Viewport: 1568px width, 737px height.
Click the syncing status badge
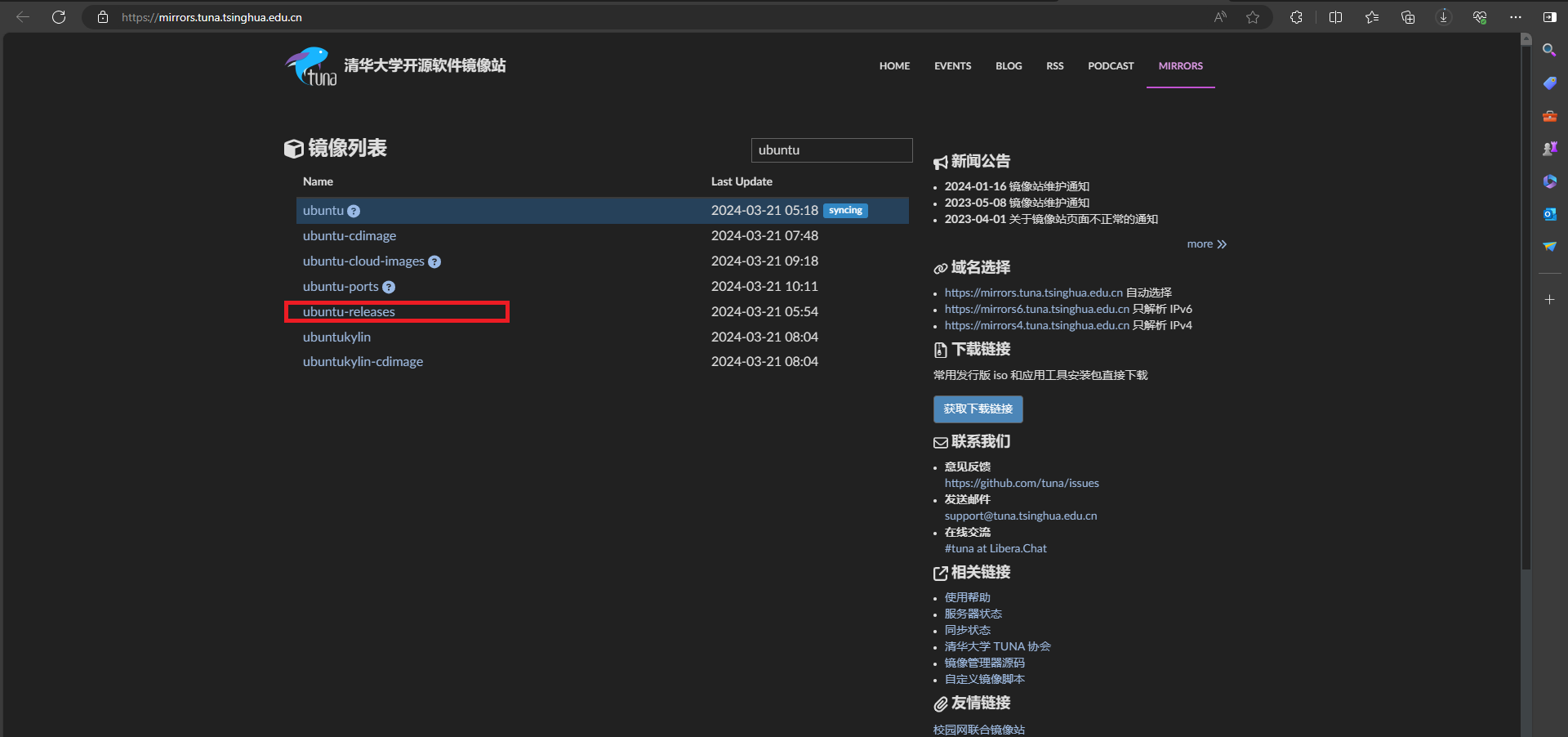click(x=845, y=211)
